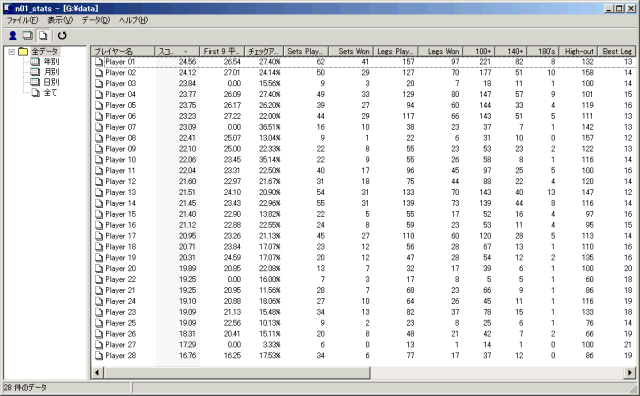
Task: Open the ファイル(F) menu
Action: coord(22,20)
